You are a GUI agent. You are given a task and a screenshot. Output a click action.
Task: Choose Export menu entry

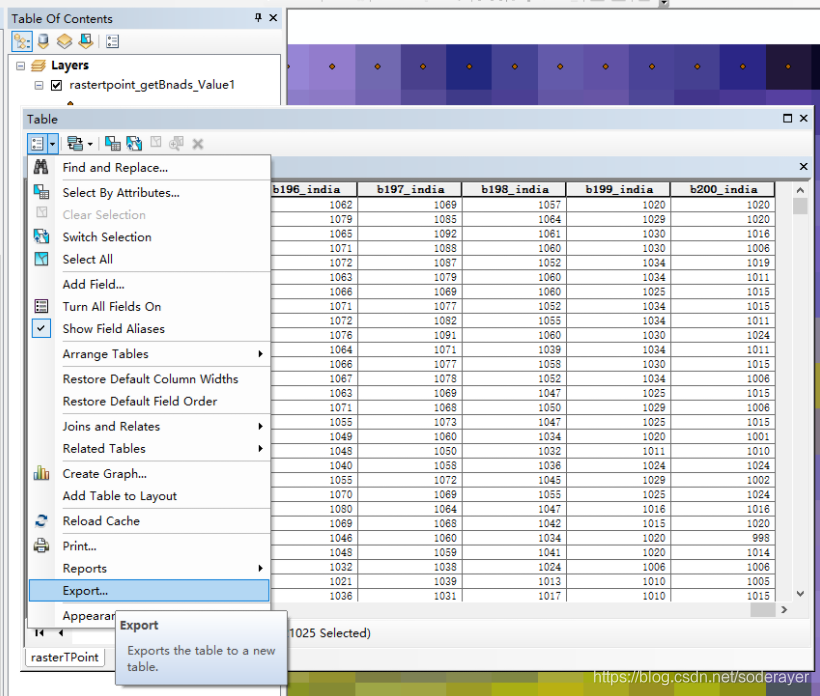[x=150, y=590]
